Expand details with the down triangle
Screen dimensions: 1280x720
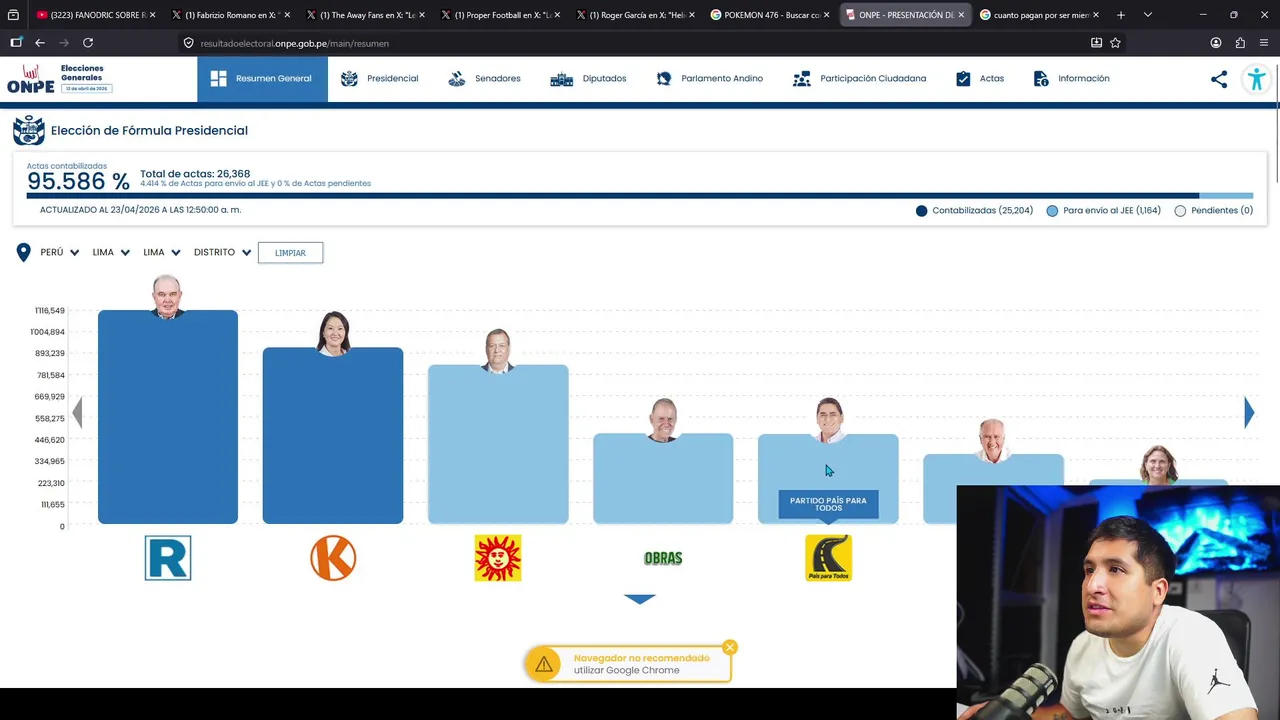coord(640,599)
